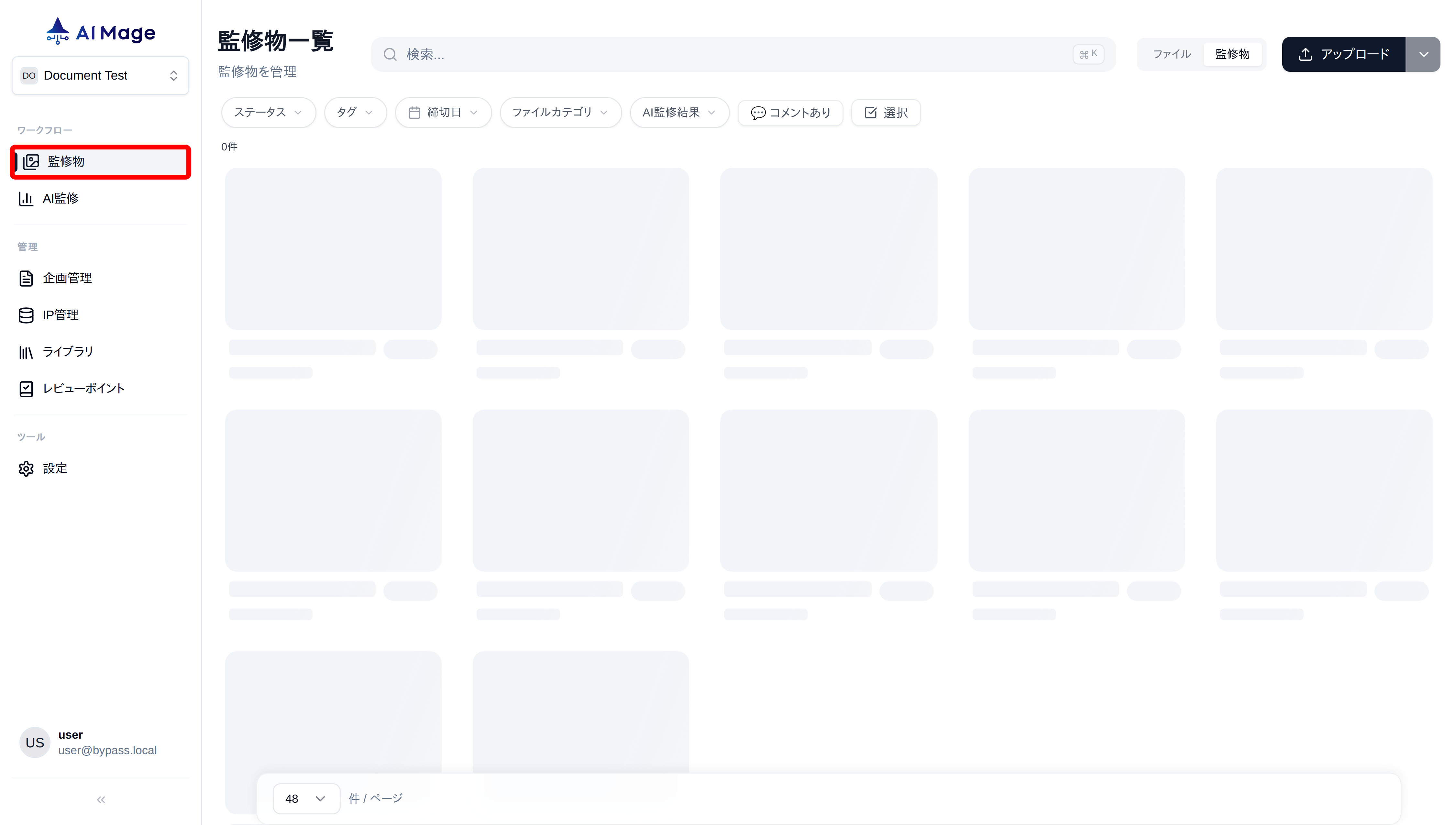Select the ライブラリ library icon
Screen dimensions: 1456x825
pyautogui.click(x=26, y=352)
